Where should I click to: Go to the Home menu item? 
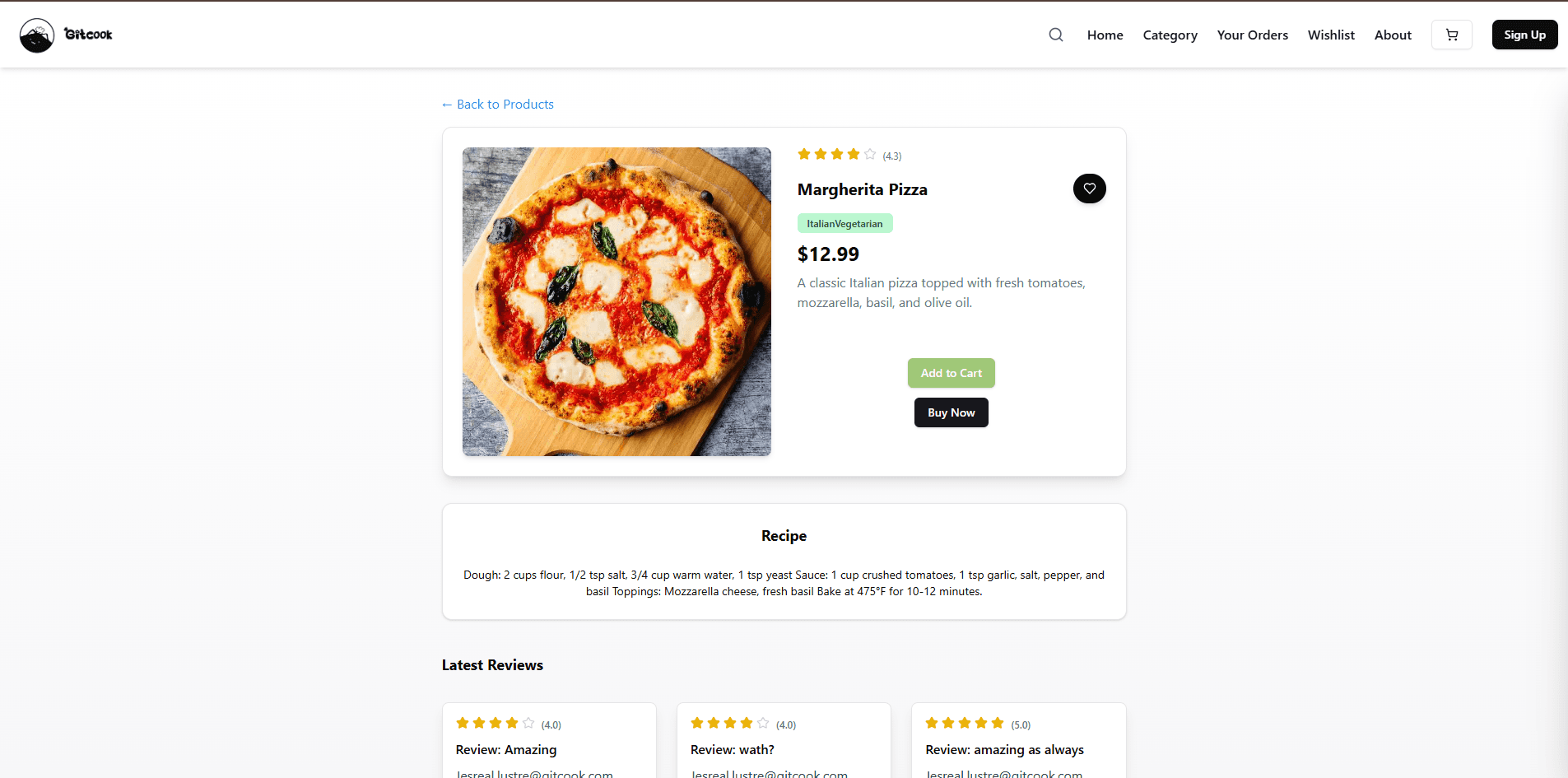click(1105, 35)
